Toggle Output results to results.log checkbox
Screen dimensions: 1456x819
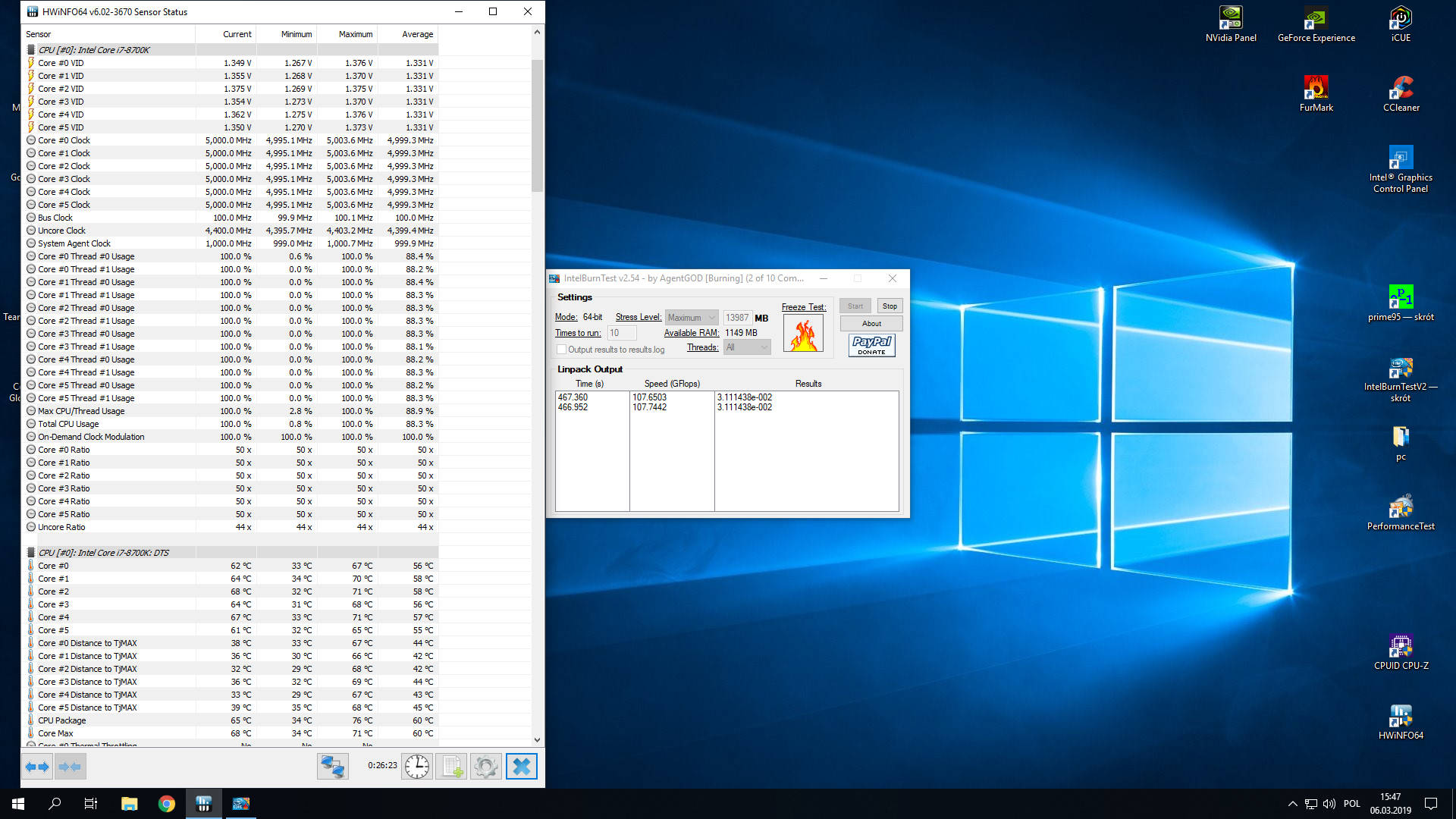click(562, 350)
